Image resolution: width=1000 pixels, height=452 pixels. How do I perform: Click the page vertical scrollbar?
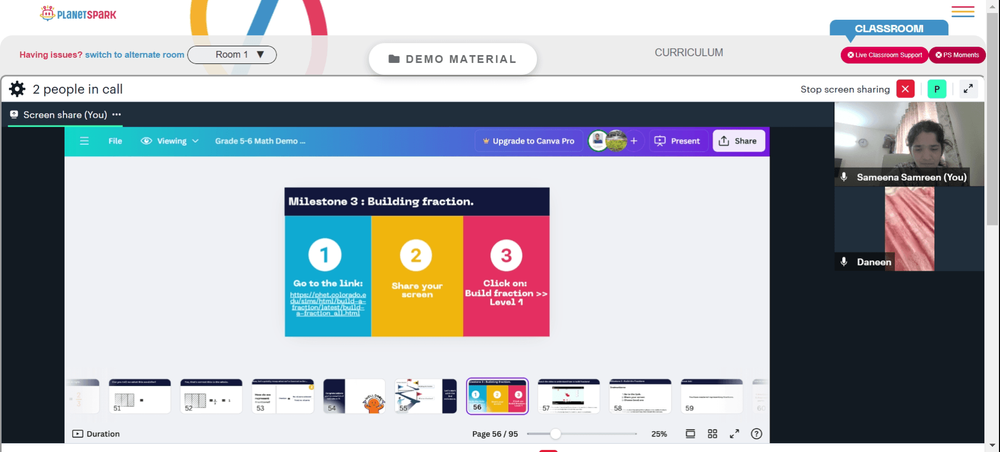993,121
